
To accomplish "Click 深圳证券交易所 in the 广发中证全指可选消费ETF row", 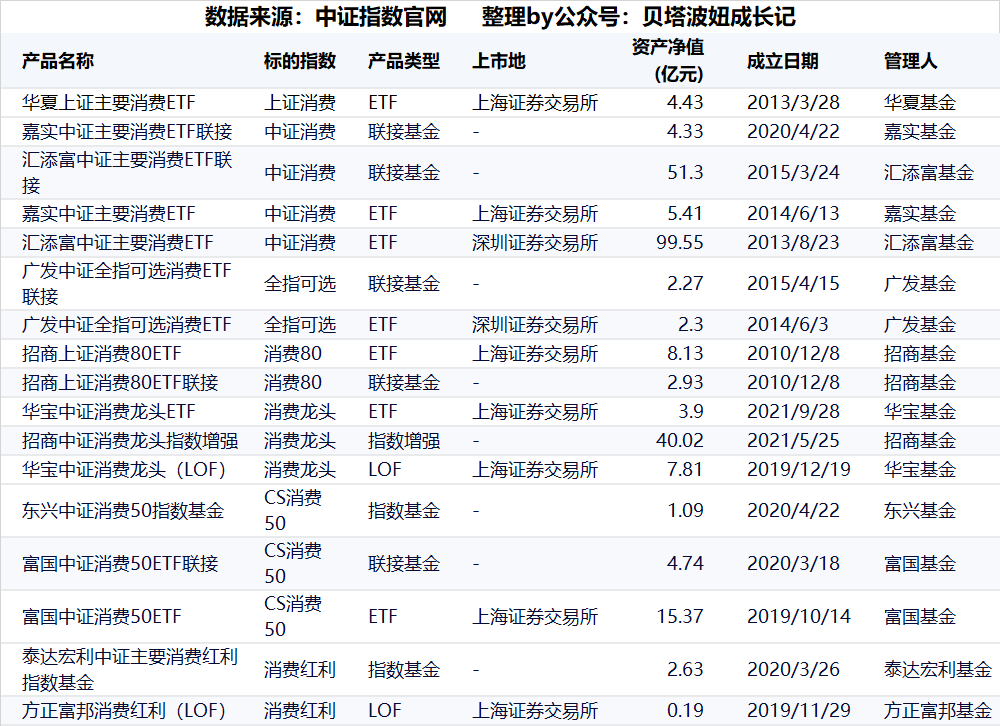I will 535,324.
